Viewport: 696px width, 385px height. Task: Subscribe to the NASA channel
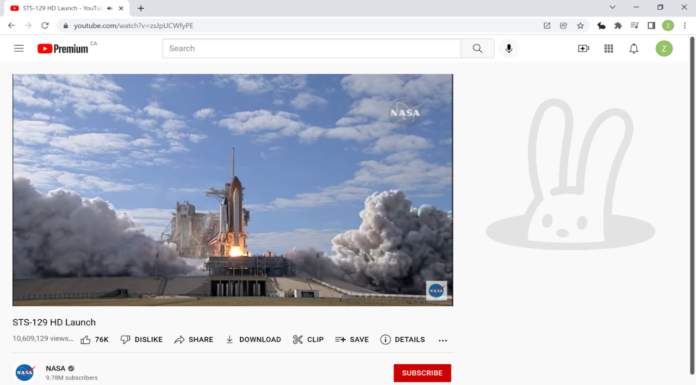pos(422,373)
